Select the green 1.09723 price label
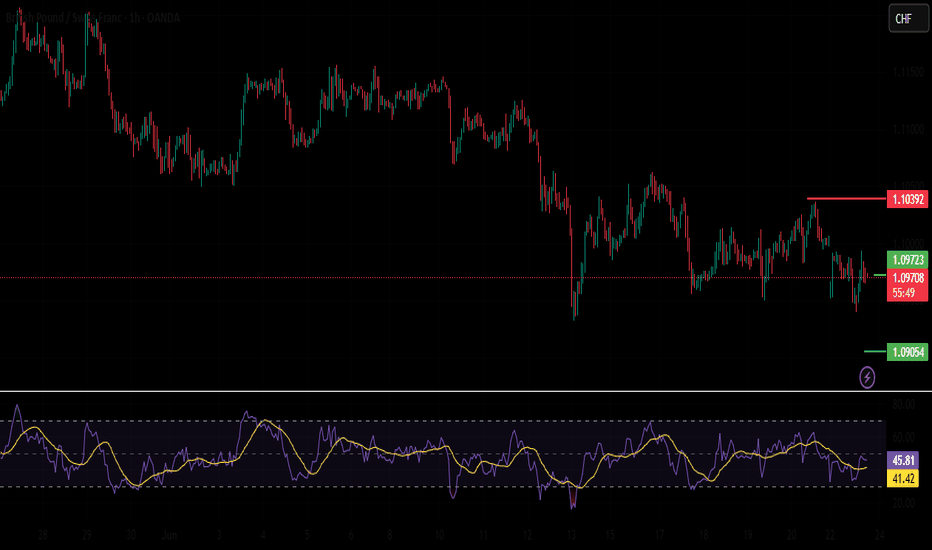This screenshot has width=932, height=550. [x=907, y=260]
